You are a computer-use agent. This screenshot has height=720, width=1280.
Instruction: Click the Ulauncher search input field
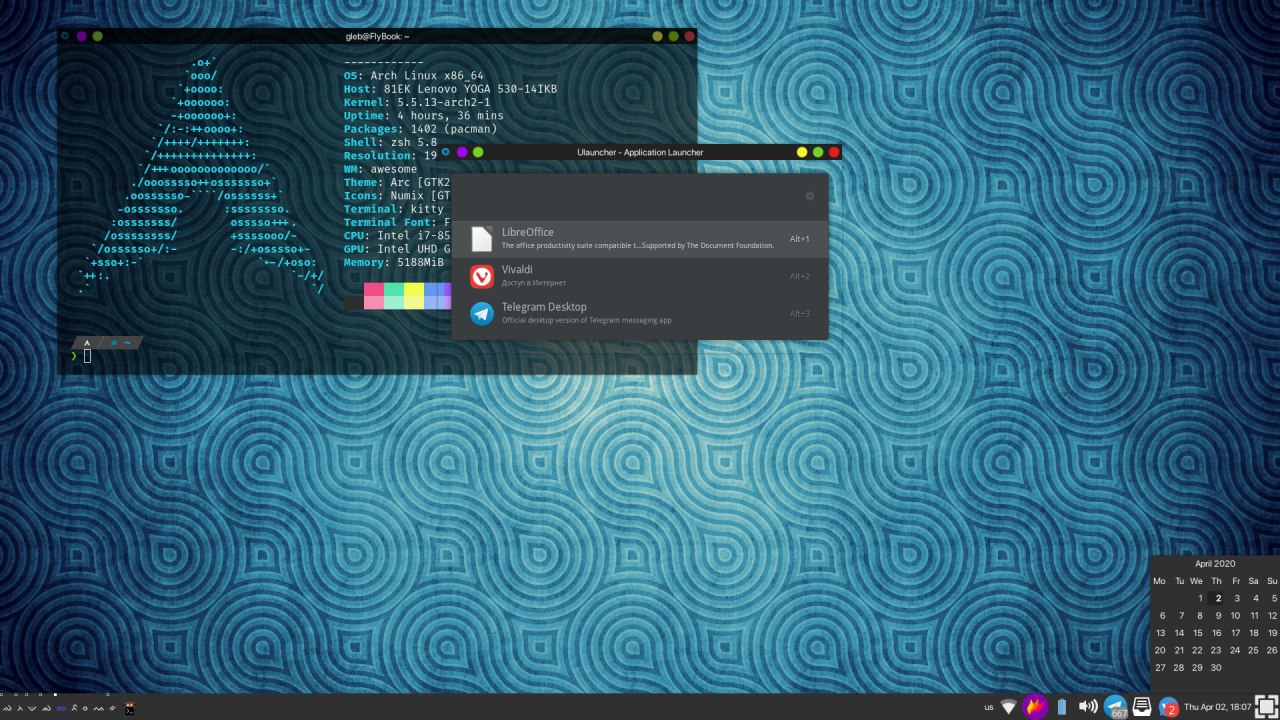(x=630, y=196)
